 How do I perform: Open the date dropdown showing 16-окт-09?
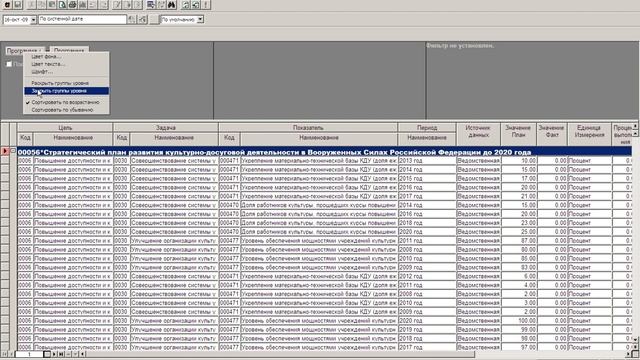click(33, 19)
